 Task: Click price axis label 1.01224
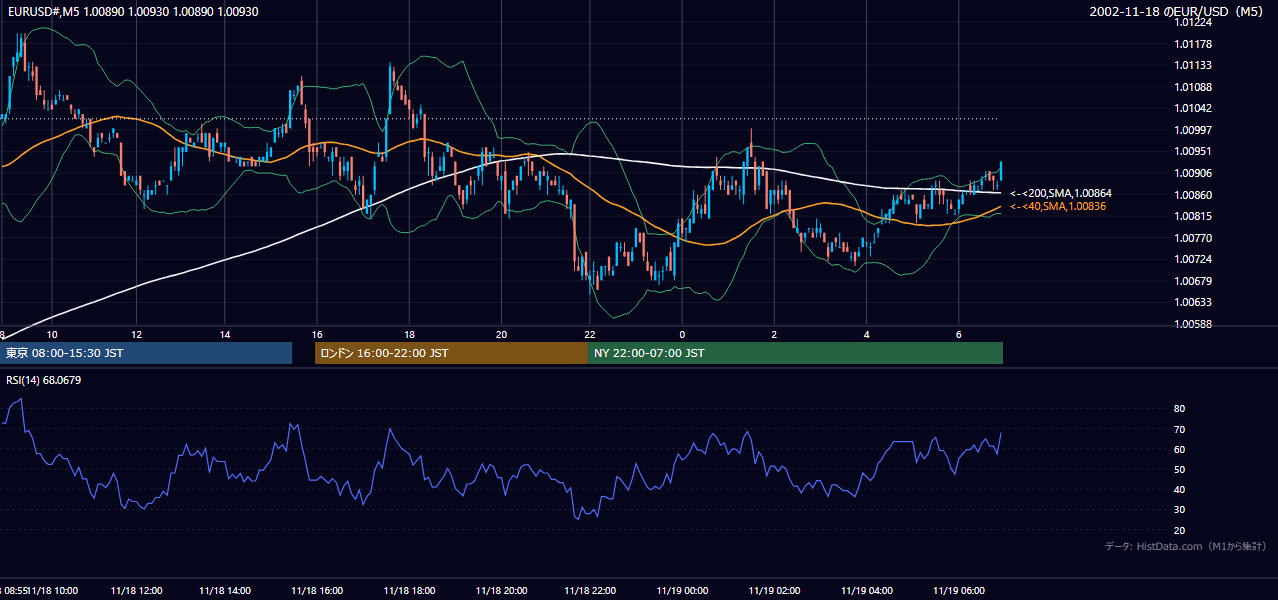pyautogui.click(x=1192, y=22)
